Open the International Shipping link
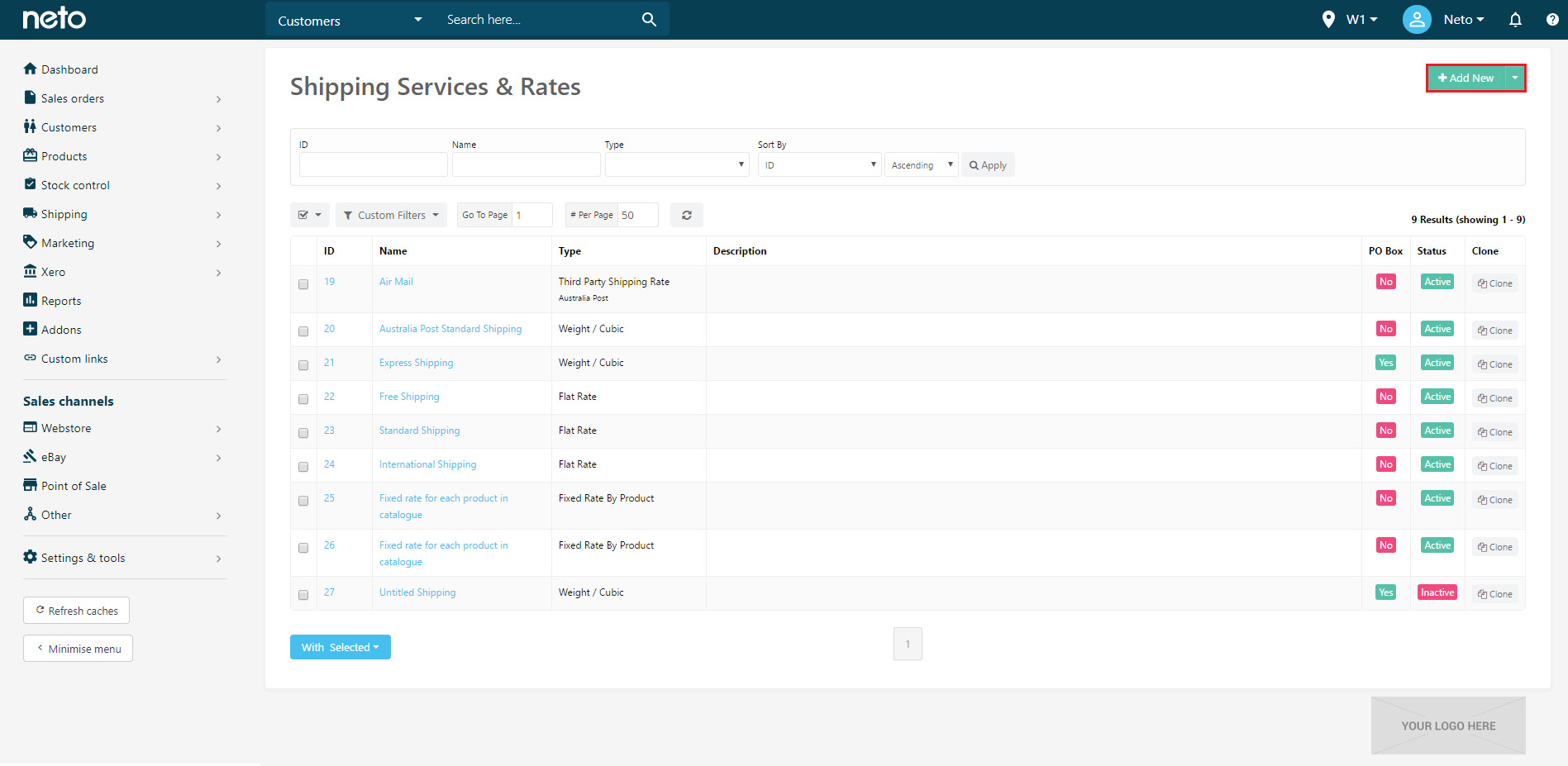This screenshot has height=766, width=1568. [x=427, y=464]
